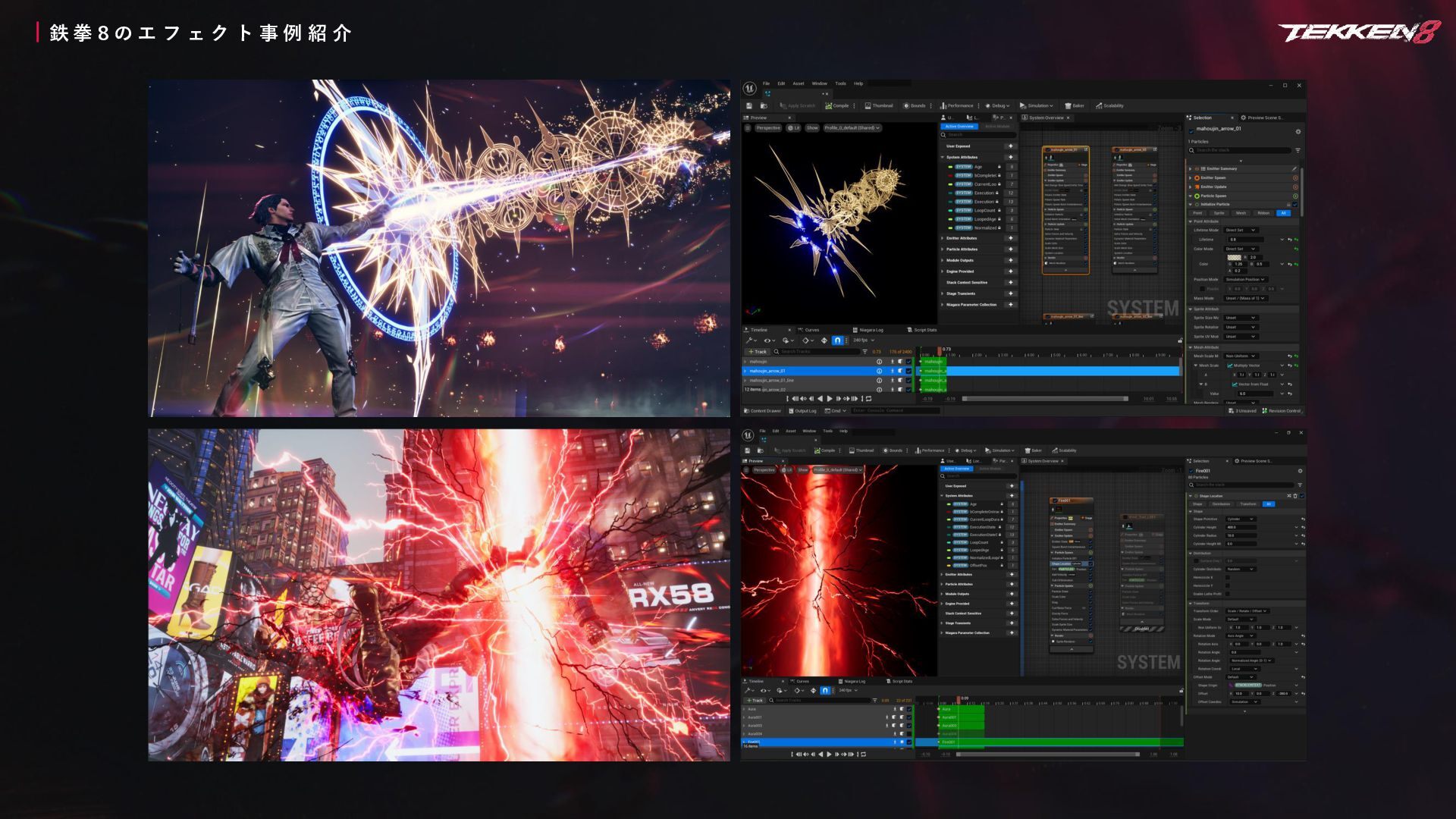Image resolution: width=1456 pixels, height=819 pixels.
Task: Toggle Fire001 emitter checkbox in lower Selection panel
Action: point(1191,472)
